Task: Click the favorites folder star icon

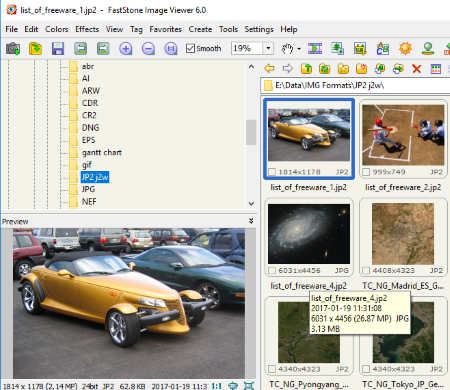Action: 362,69
